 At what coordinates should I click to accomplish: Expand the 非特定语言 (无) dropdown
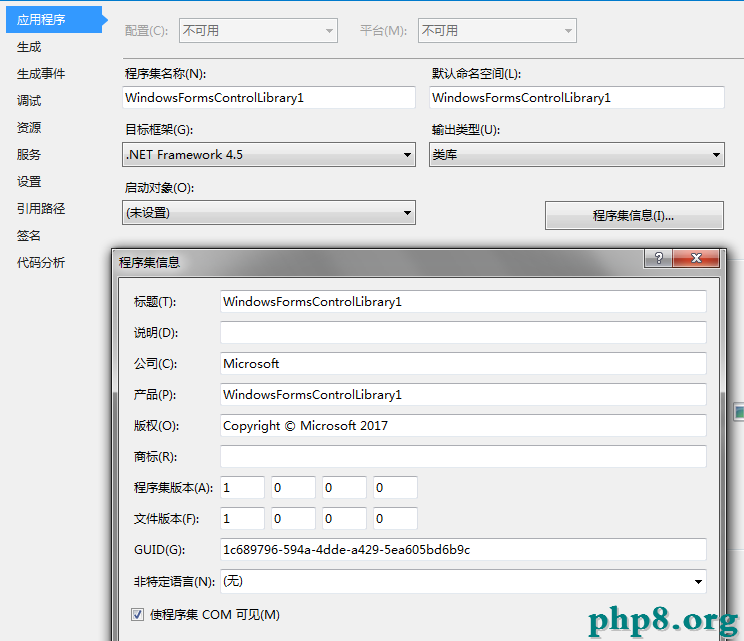464,581
